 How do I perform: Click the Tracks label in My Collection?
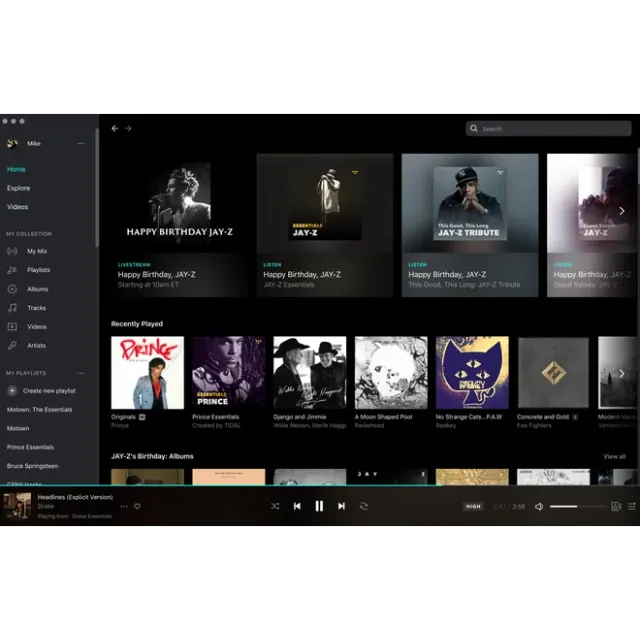point(36,308)
